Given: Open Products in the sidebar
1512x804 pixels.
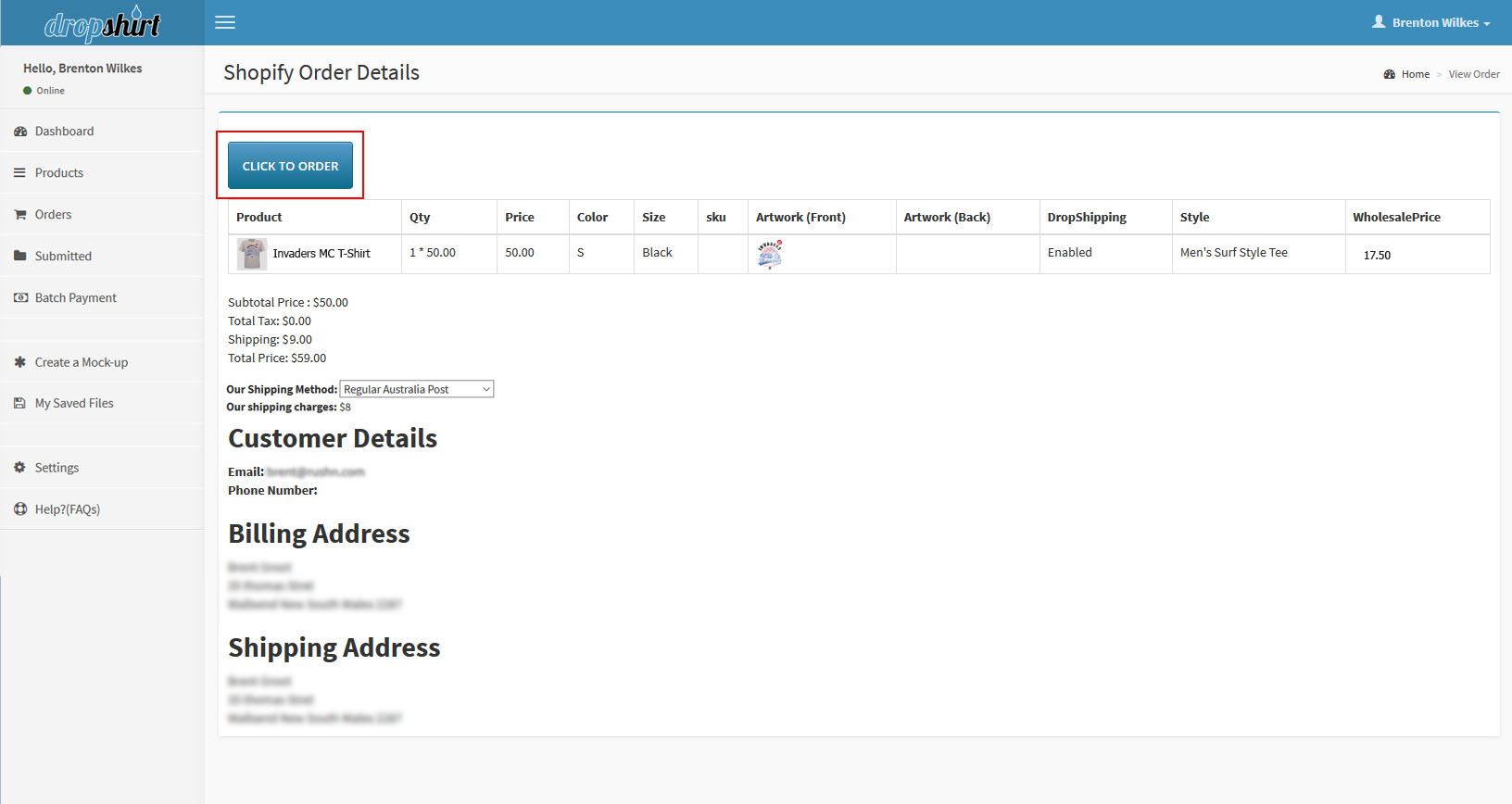Looking at the screenshot, I should (102, 173).
